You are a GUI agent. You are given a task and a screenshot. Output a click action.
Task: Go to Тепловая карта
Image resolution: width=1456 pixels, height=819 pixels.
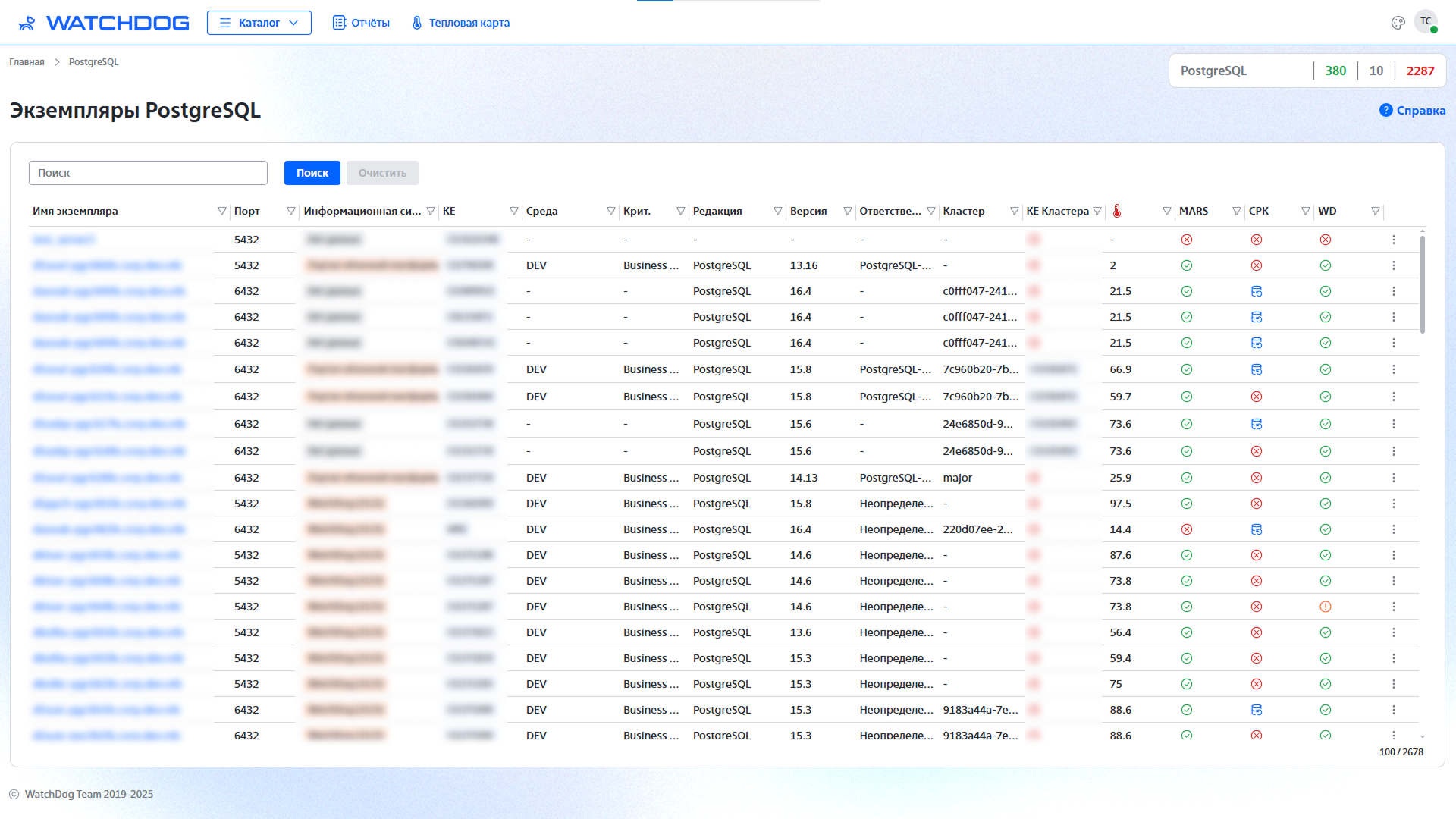click(460, 23)
